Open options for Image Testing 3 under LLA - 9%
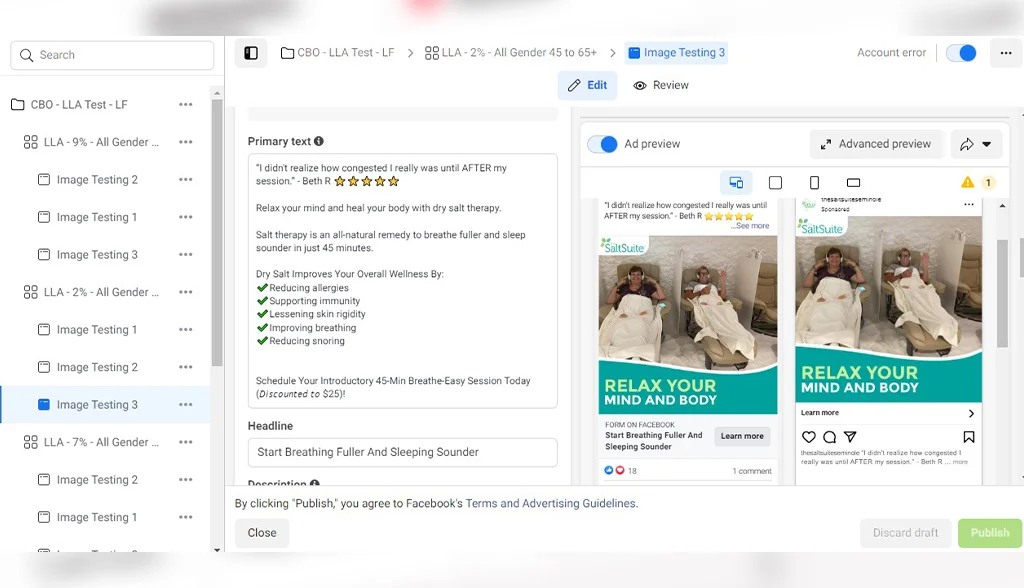This screenshot has height=588, width=1024. pyautogui.click(x=185, y=255)
